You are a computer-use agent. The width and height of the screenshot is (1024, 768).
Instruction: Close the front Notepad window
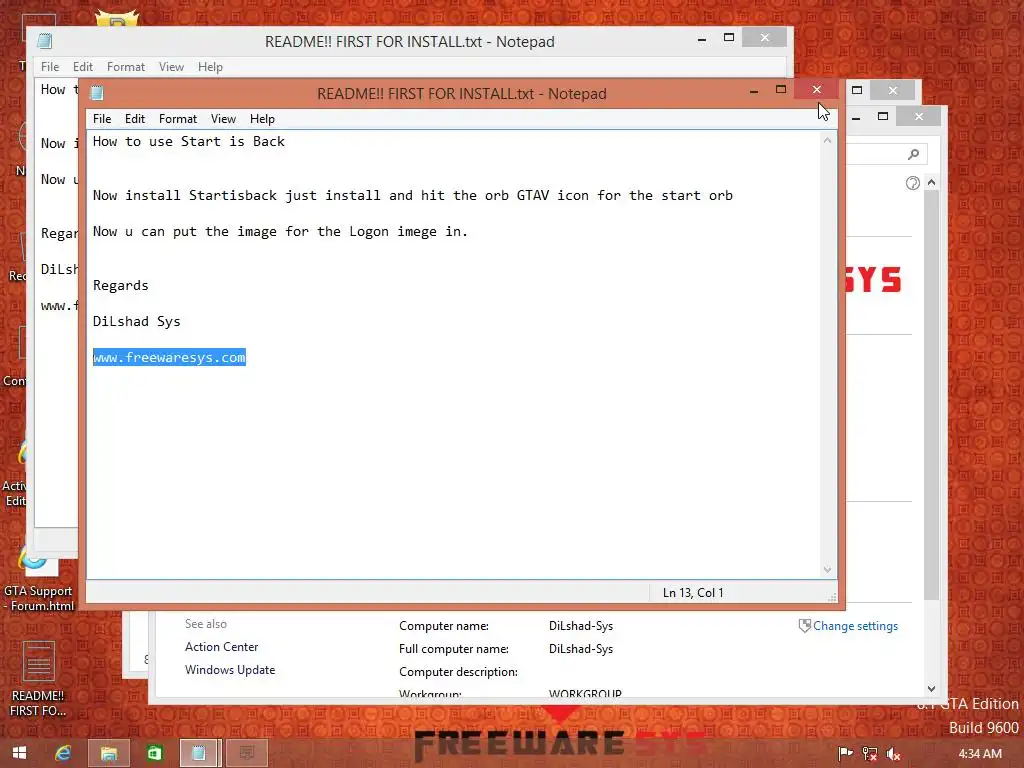click(816, 89)
